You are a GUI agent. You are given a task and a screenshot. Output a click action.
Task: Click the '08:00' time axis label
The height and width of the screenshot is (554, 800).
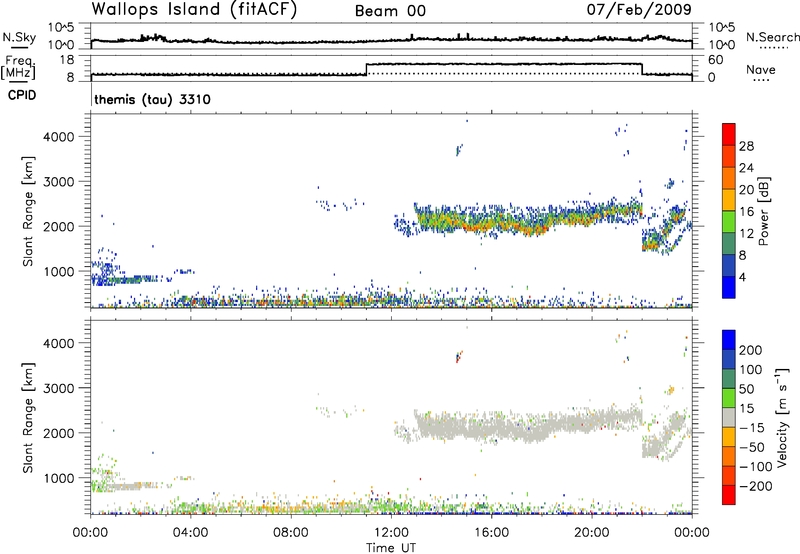point(291,533)
